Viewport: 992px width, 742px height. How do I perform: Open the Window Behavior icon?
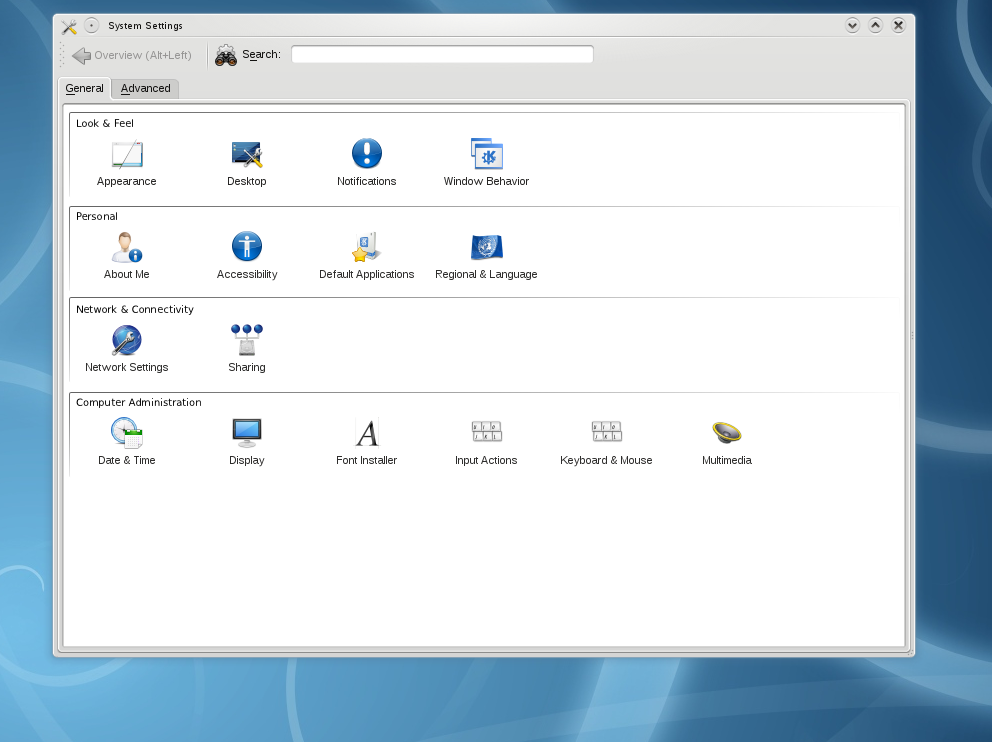487,154
